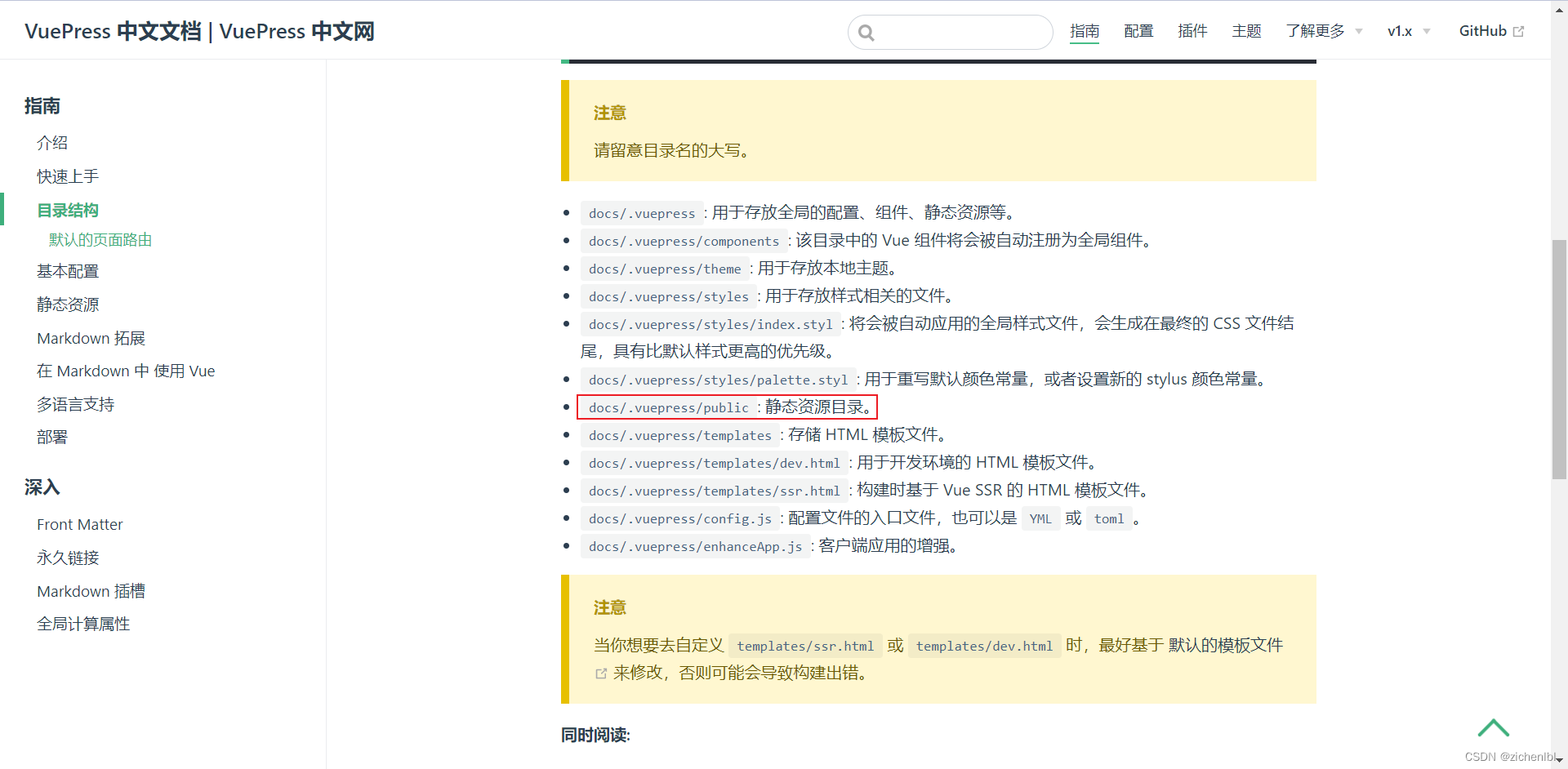Viewport: 1568px width, 769px height.
Task: Click the 请留意目录名的大写 warning text
Action: 671,150
